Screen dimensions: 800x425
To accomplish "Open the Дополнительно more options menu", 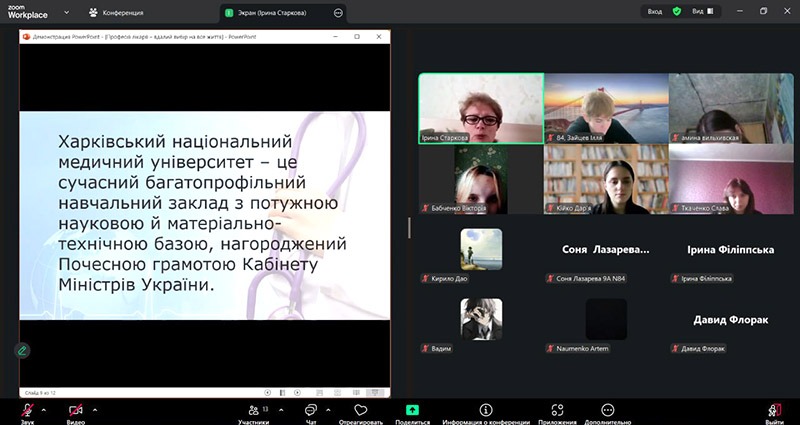I will point(608,410).
